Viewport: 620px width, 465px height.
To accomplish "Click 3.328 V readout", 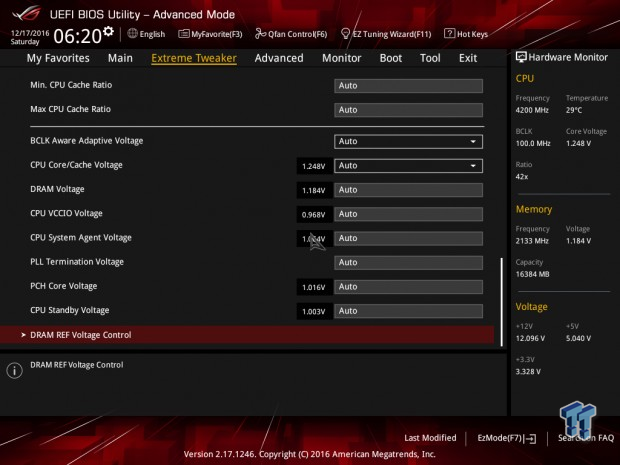I will pyautogui.click(x=528, y=372).
